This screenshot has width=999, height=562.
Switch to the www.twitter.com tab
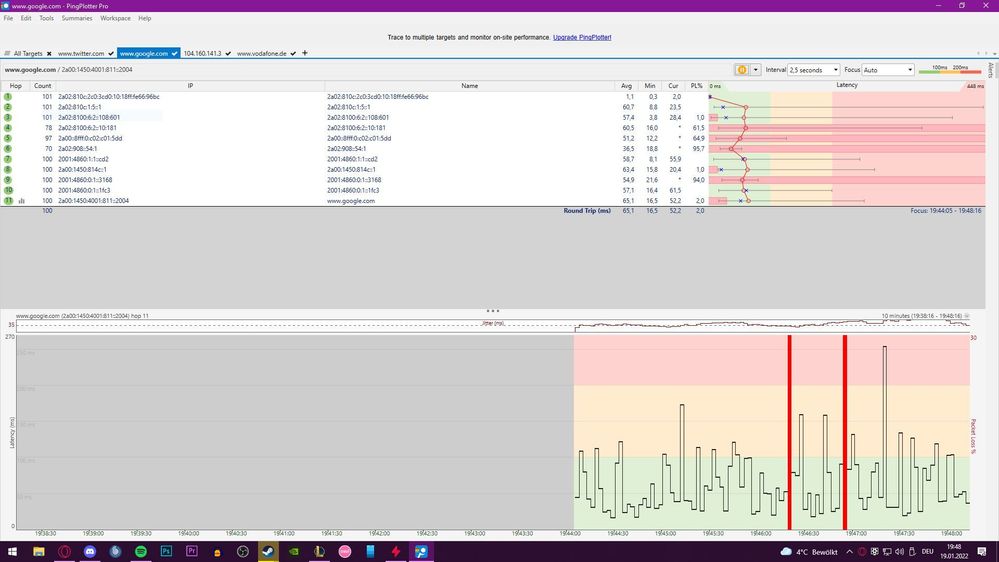[x=80, y=53]
